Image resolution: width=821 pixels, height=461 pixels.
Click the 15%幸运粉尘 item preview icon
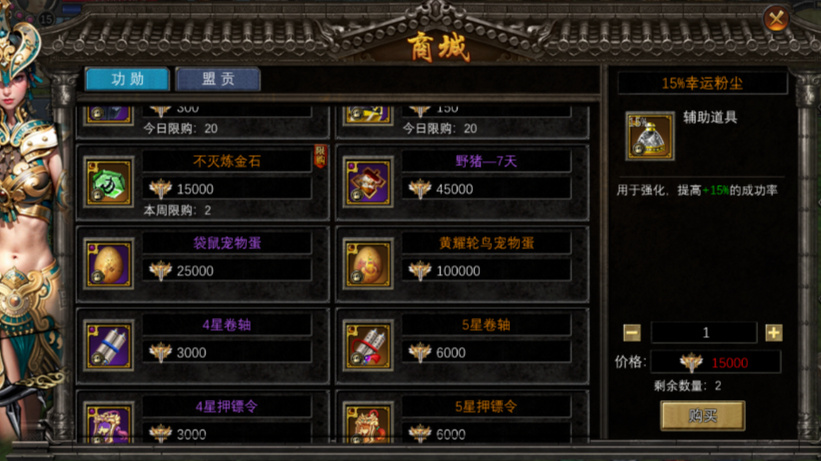[650, 136]
